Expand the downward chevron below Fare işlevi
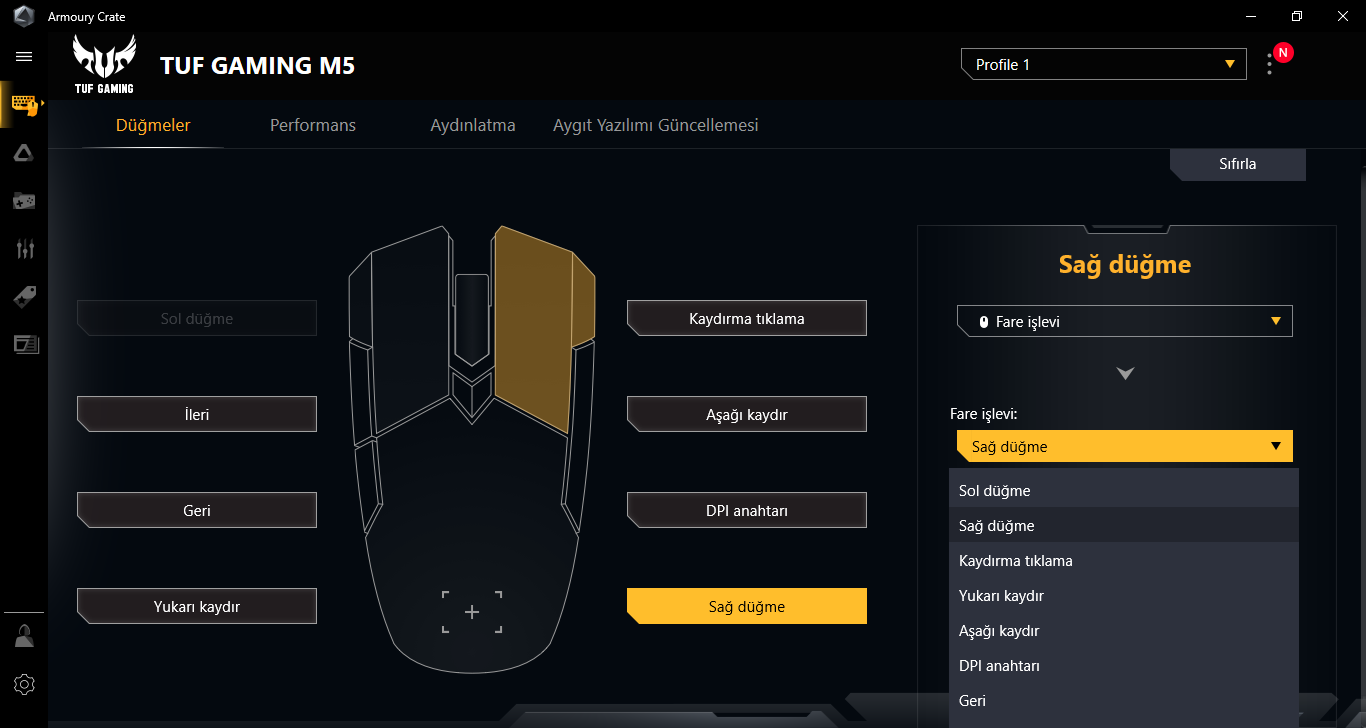 coord(1125,373)
